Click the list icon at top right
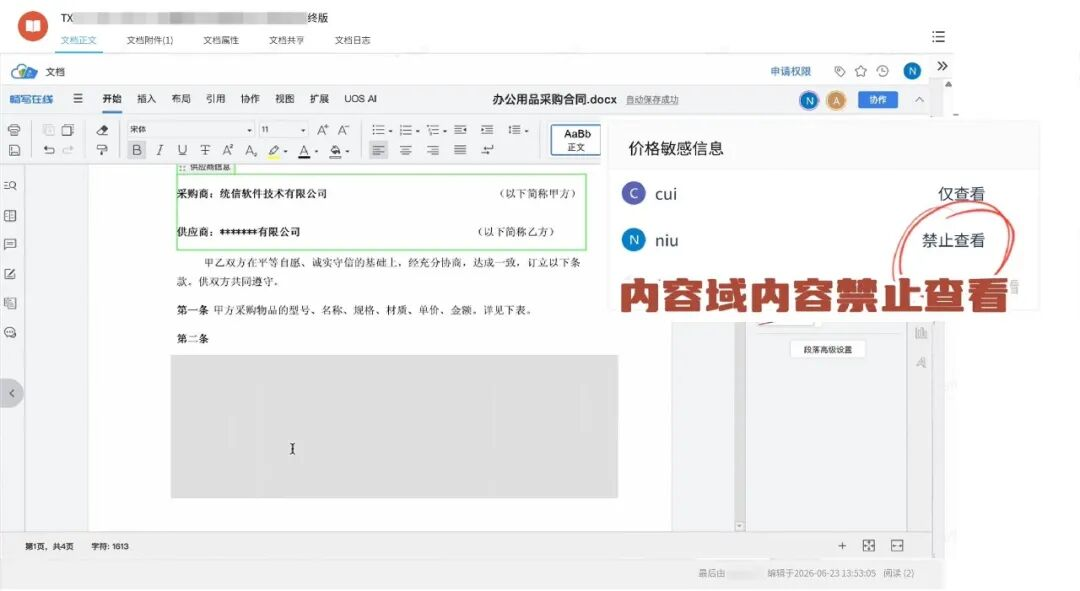Image resolution: width=1080 pixels, height=591 pixels. (x=938, y=37)
